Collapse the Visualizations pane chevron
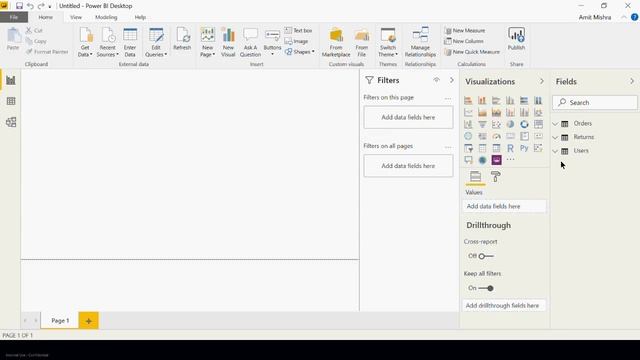The height and width of the screenshot is (360, 640). [x=542, y=81]
